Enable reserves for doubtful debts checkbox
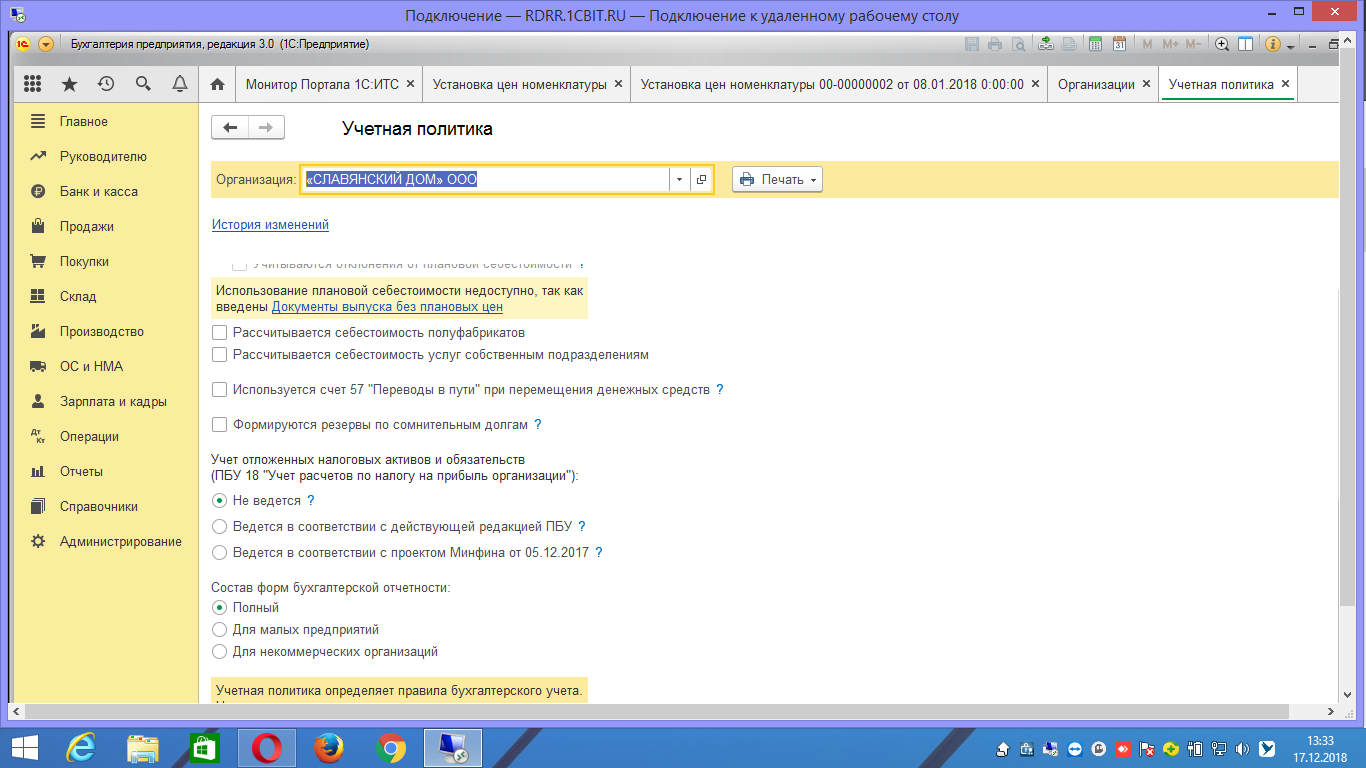The image size is (1366, 768). pos(220,425)
